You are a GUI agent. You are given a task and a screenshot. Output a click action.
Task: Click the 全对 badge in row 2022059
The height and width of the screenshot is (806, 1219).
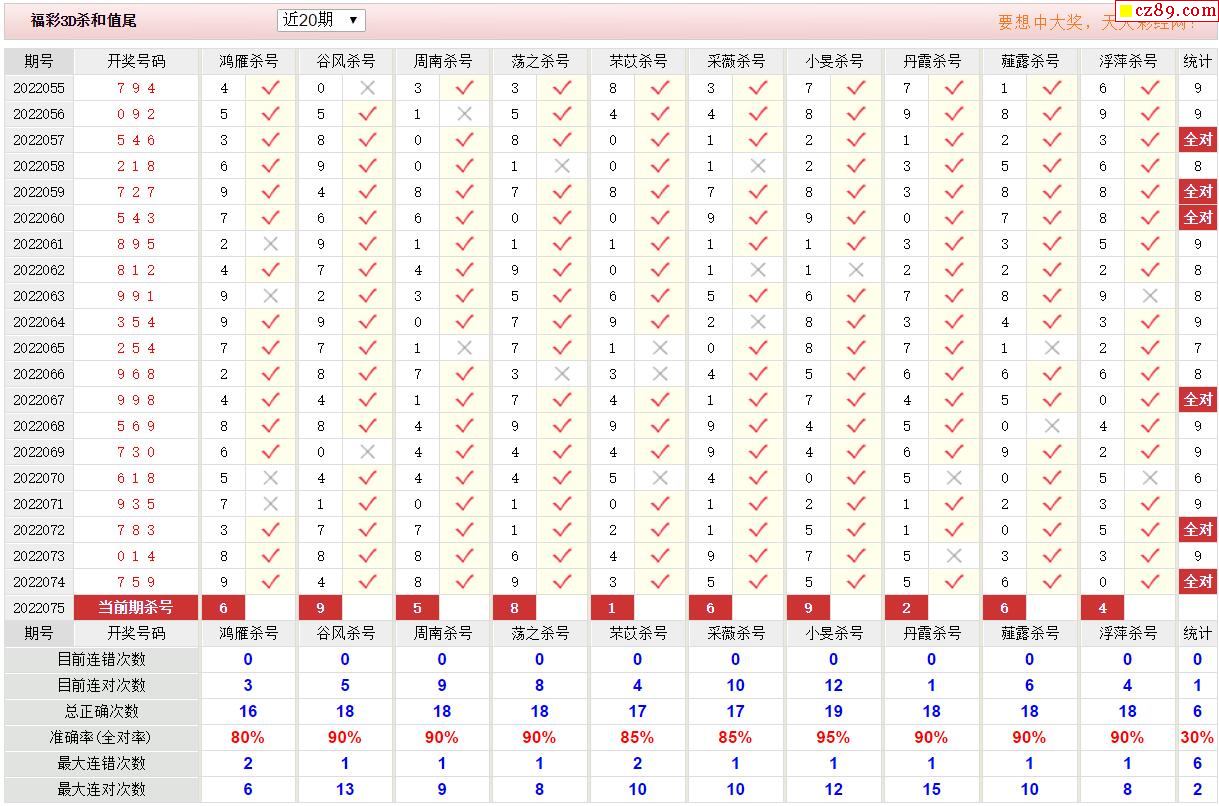(x=1198, y=192)
